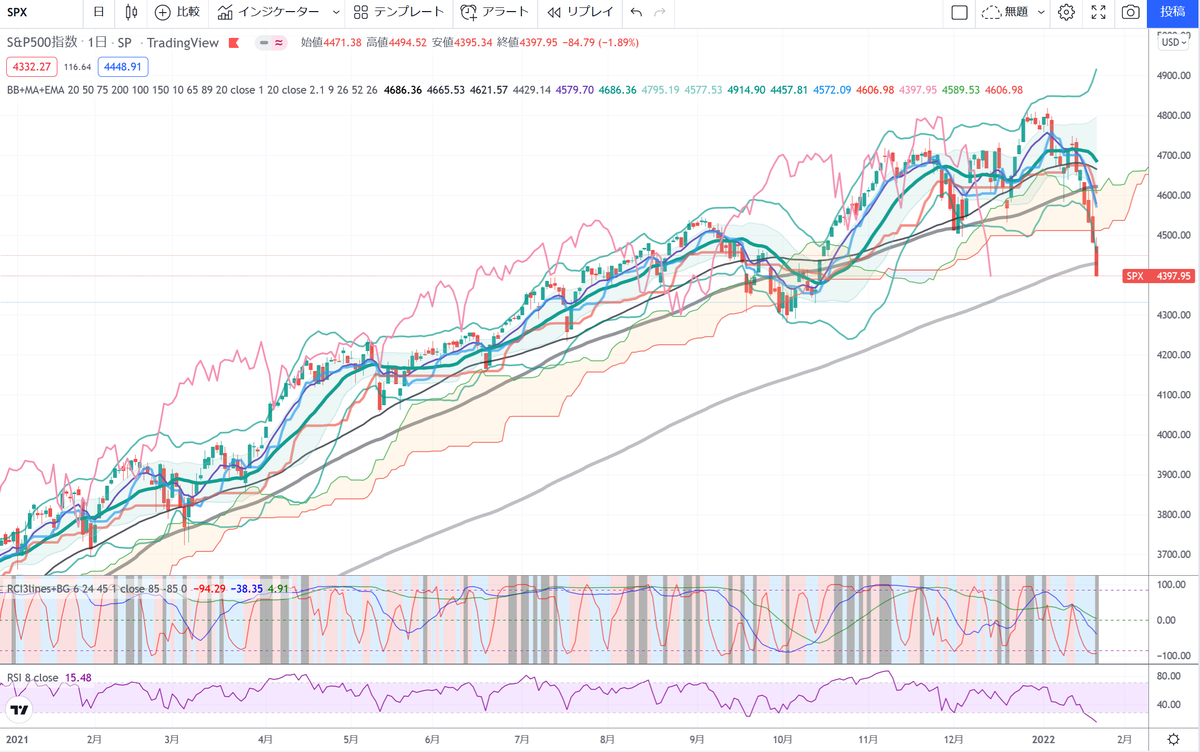Click the 4332.27 sell price button
1200x752 pixels.
pyautogui.click(x=30, y=66)
